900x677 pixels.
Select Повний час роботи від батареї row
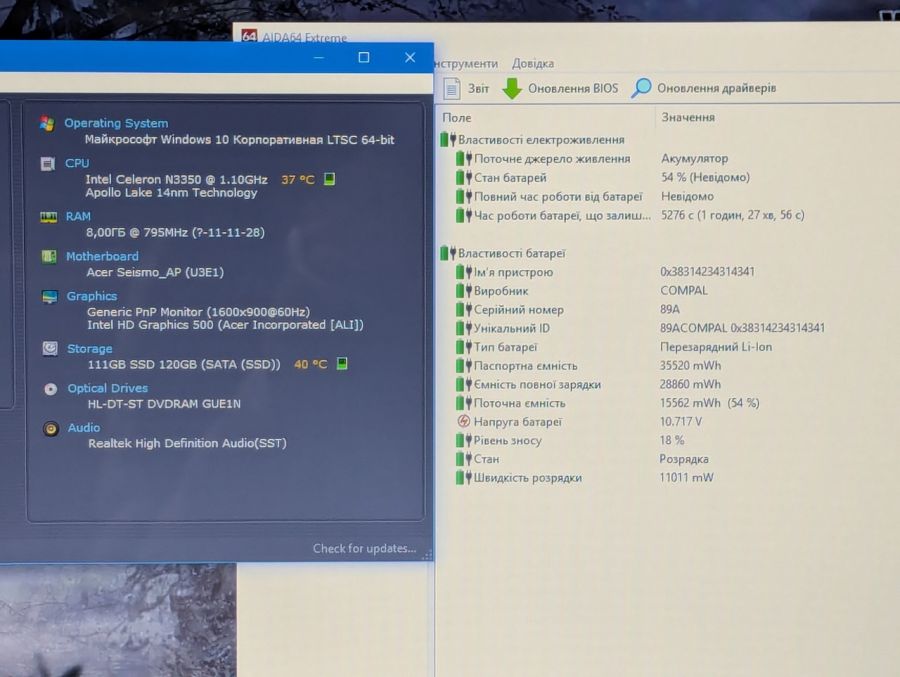[585, 196]
